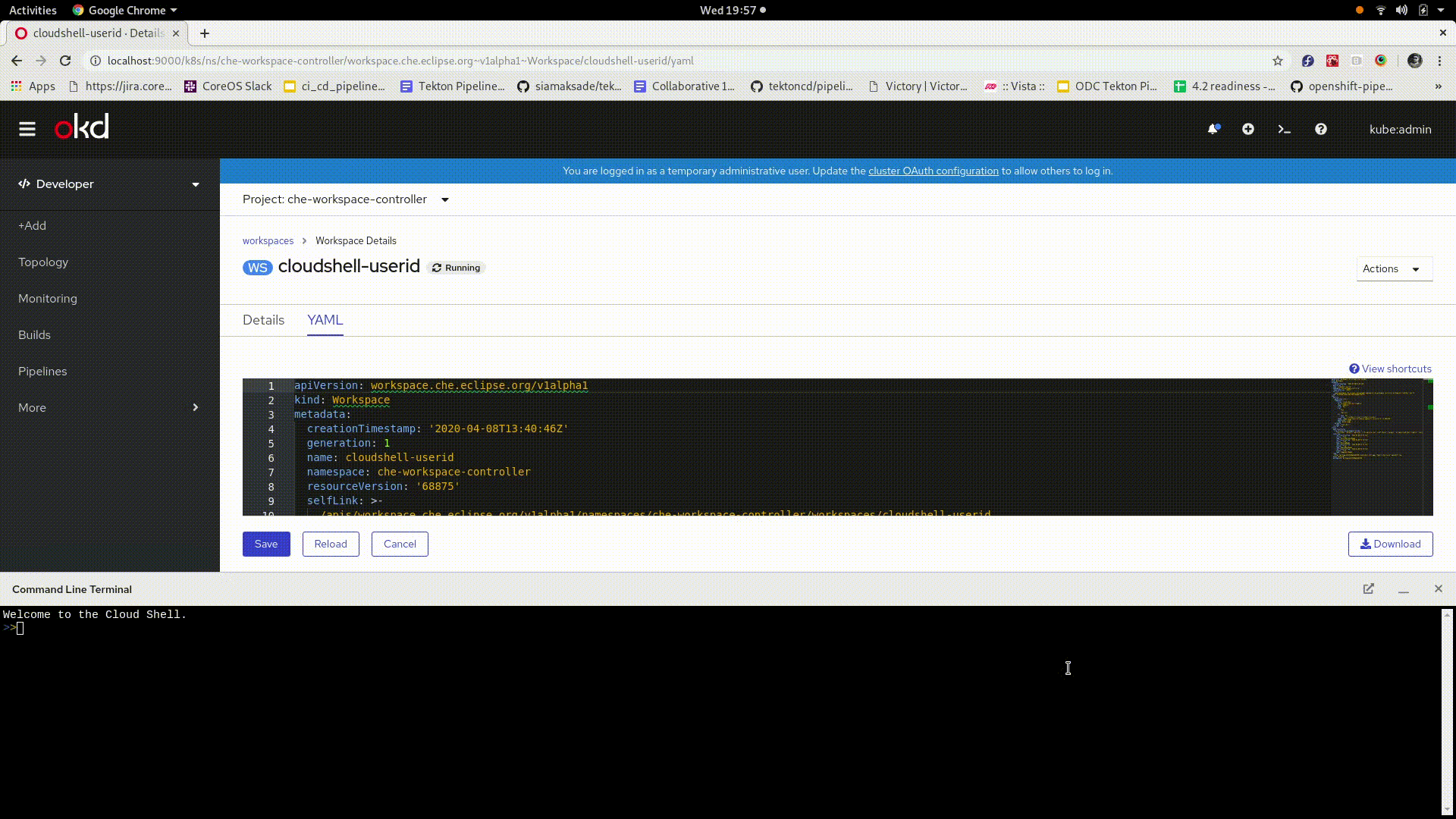
Task: Open terminal in new tab icon
Action: pyautogui.click(x=1368, y=589)
